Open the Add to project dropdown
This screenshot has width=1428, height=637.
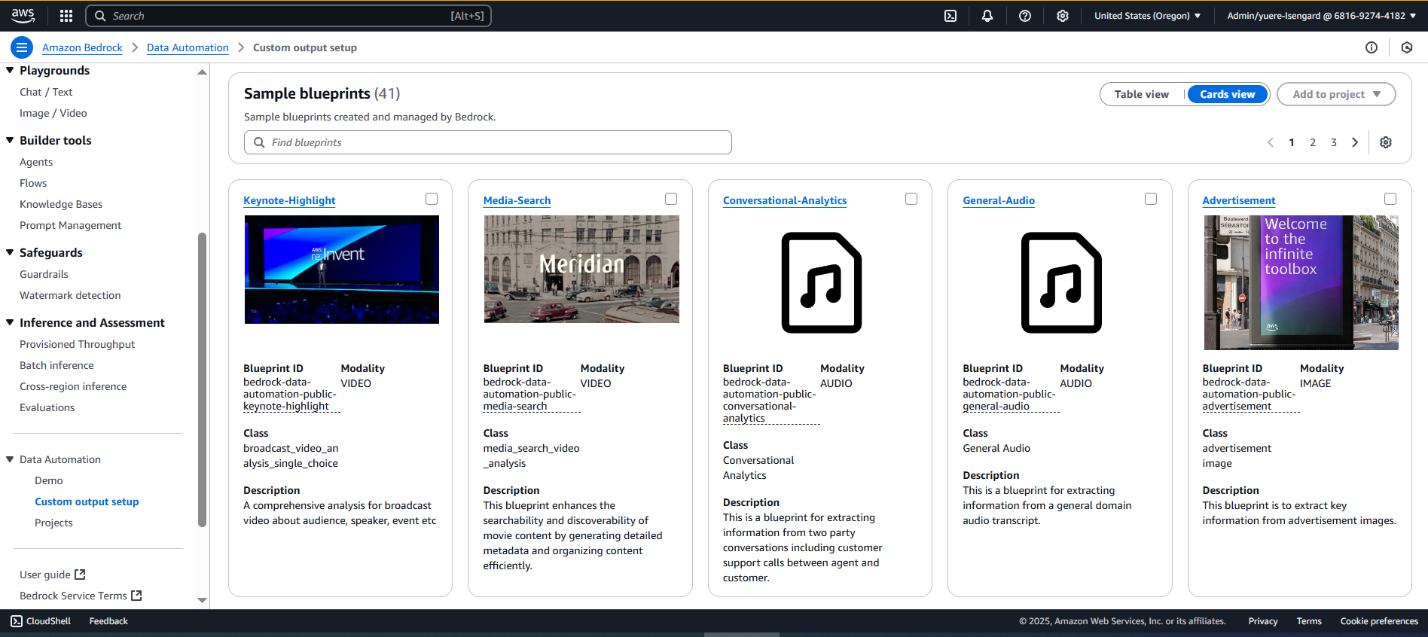click(x=1336, y=94)
